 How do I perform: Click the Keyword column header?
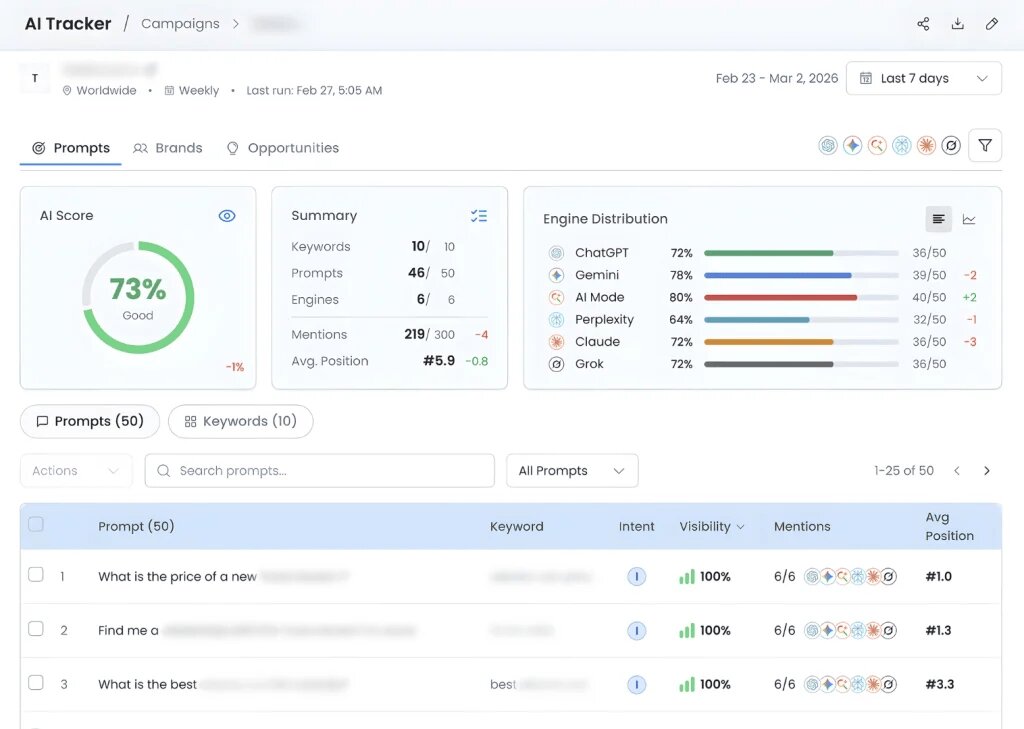pos(517,526)
